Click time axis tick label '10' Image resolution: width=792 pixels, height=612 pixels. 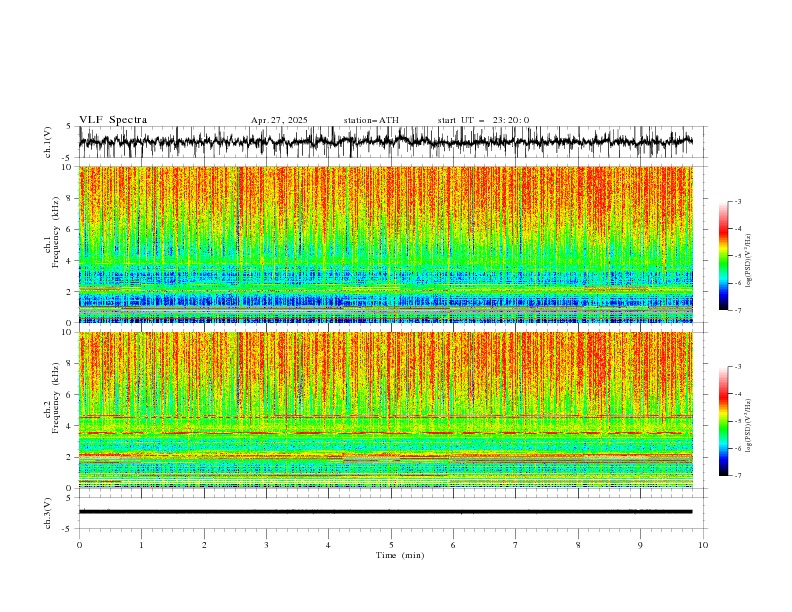703,545
